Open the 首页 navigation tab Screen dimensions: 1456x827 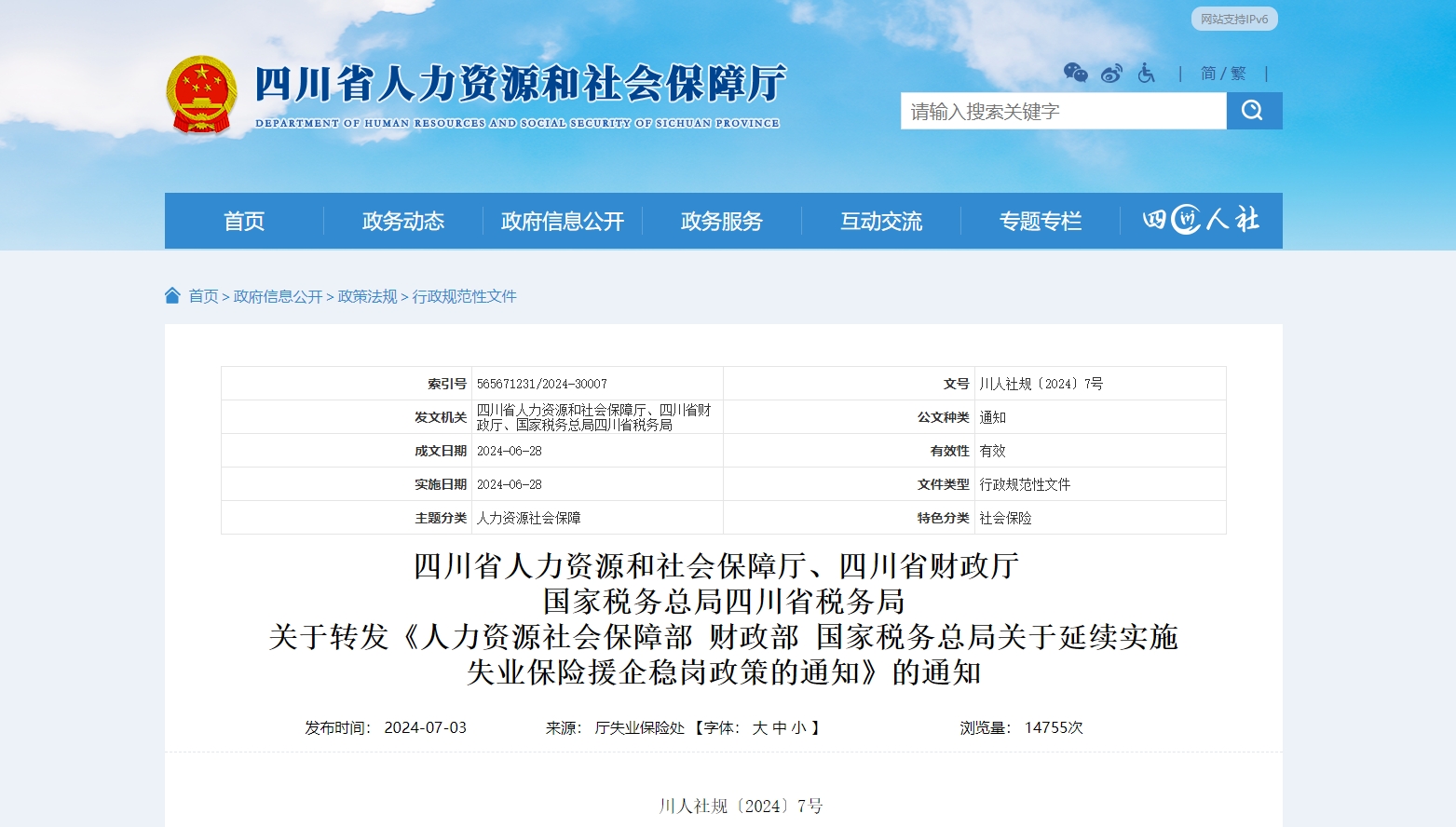click(244, 221)
